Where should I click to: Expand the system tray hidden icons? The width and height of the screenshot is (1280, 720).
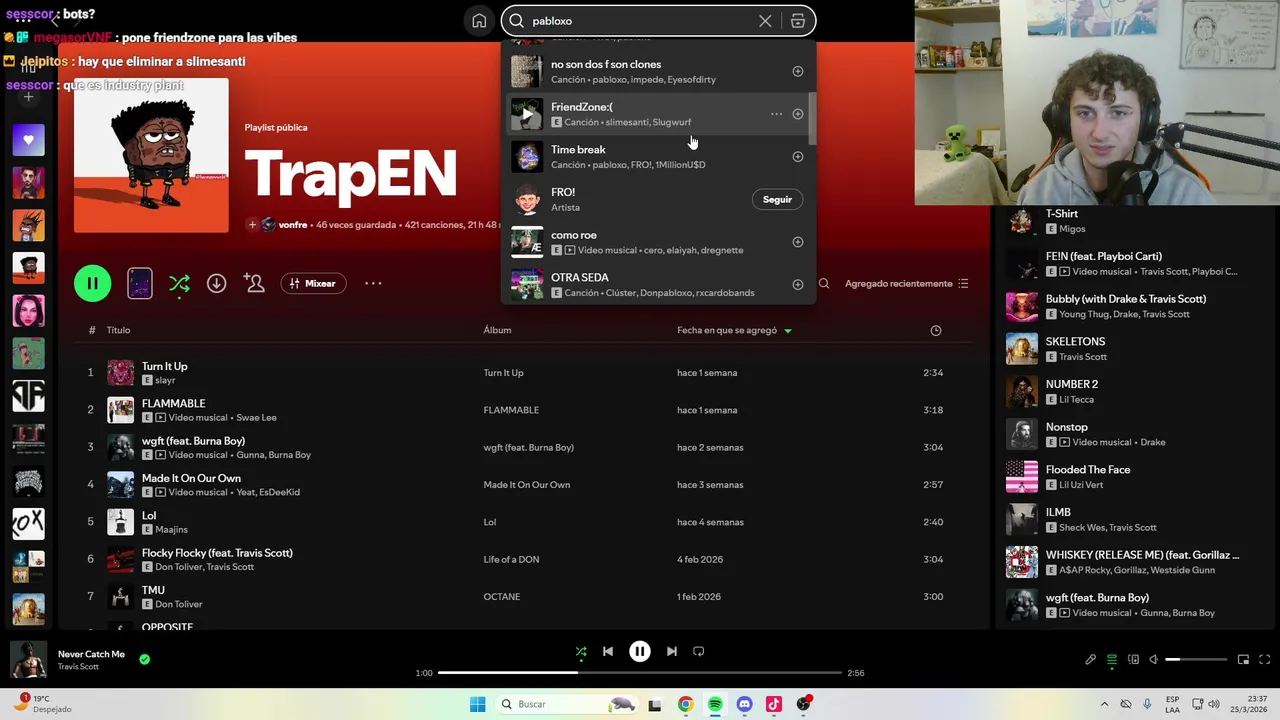tap(1104, 704)
